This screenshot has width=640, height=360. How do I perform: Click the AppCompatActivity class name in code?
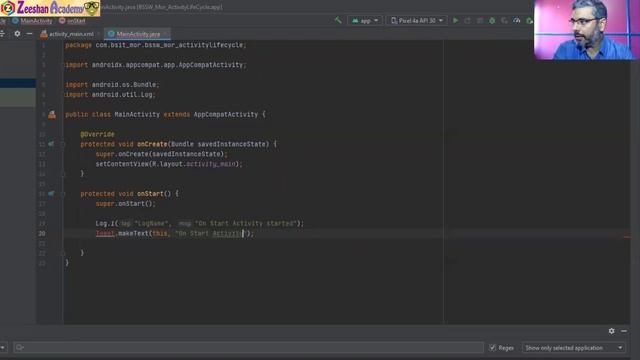click(x=226, y=115)
